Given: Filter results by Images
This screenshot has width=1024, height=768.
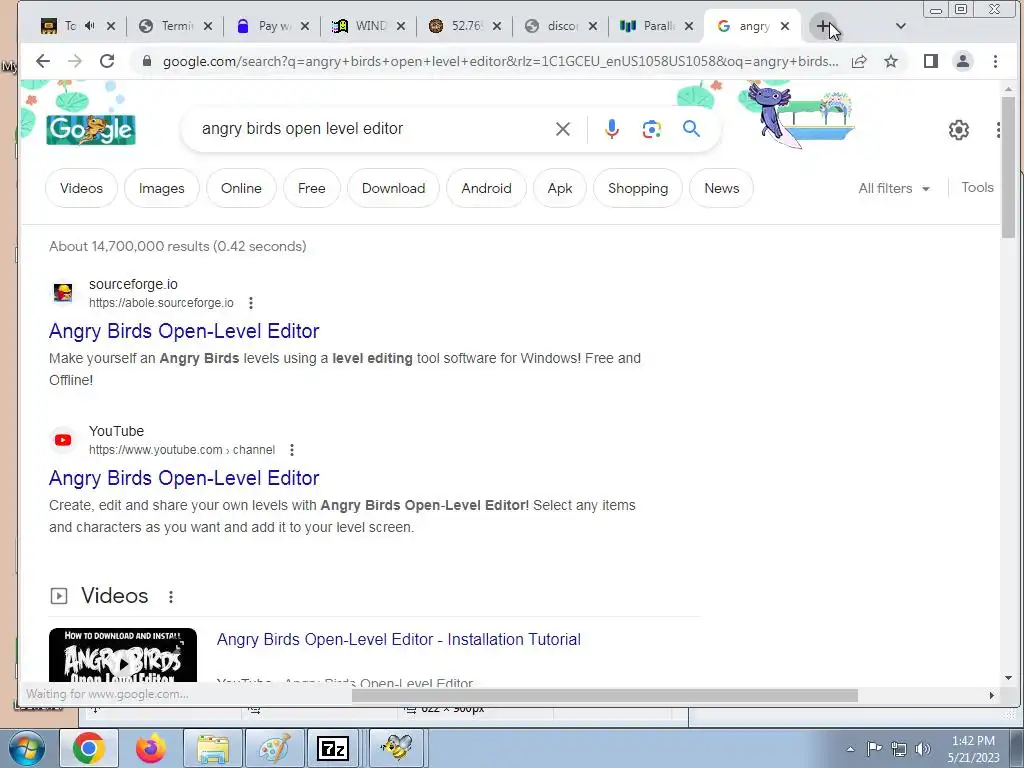Looking at the screenshot, I should pos(161,188).
